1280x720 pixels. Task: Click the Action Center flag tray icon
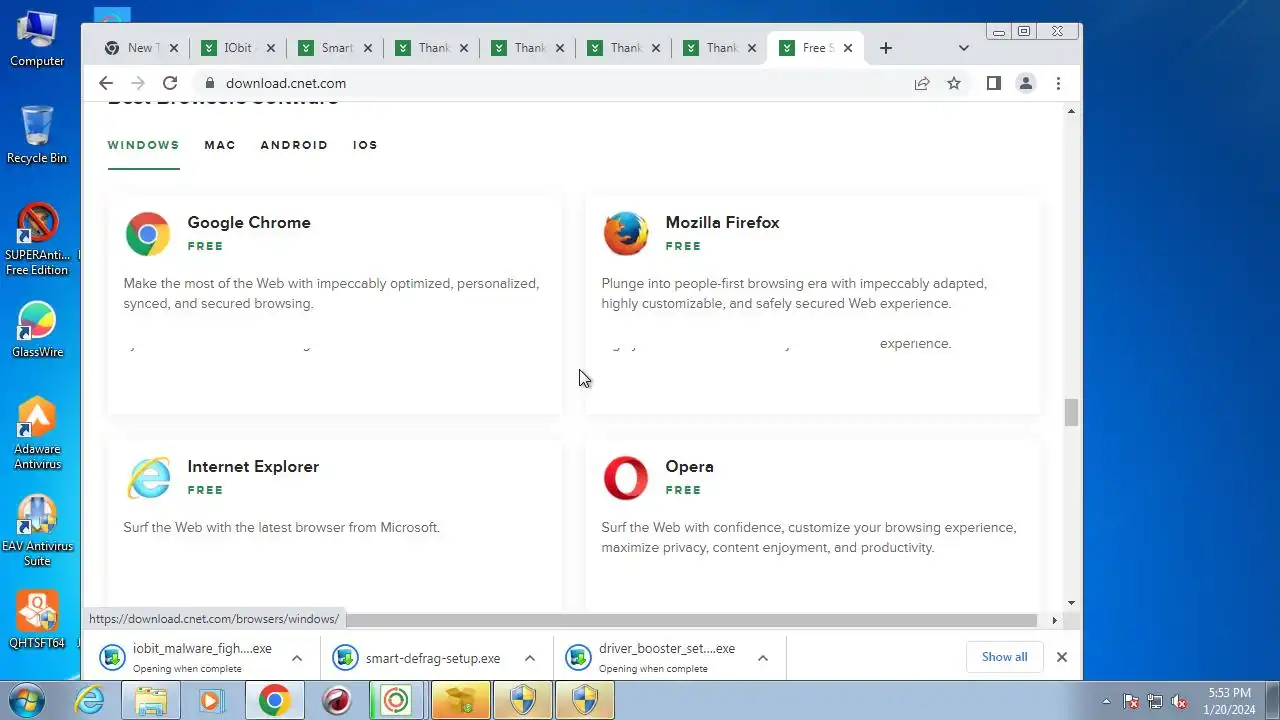click(x=1131, y=701)
